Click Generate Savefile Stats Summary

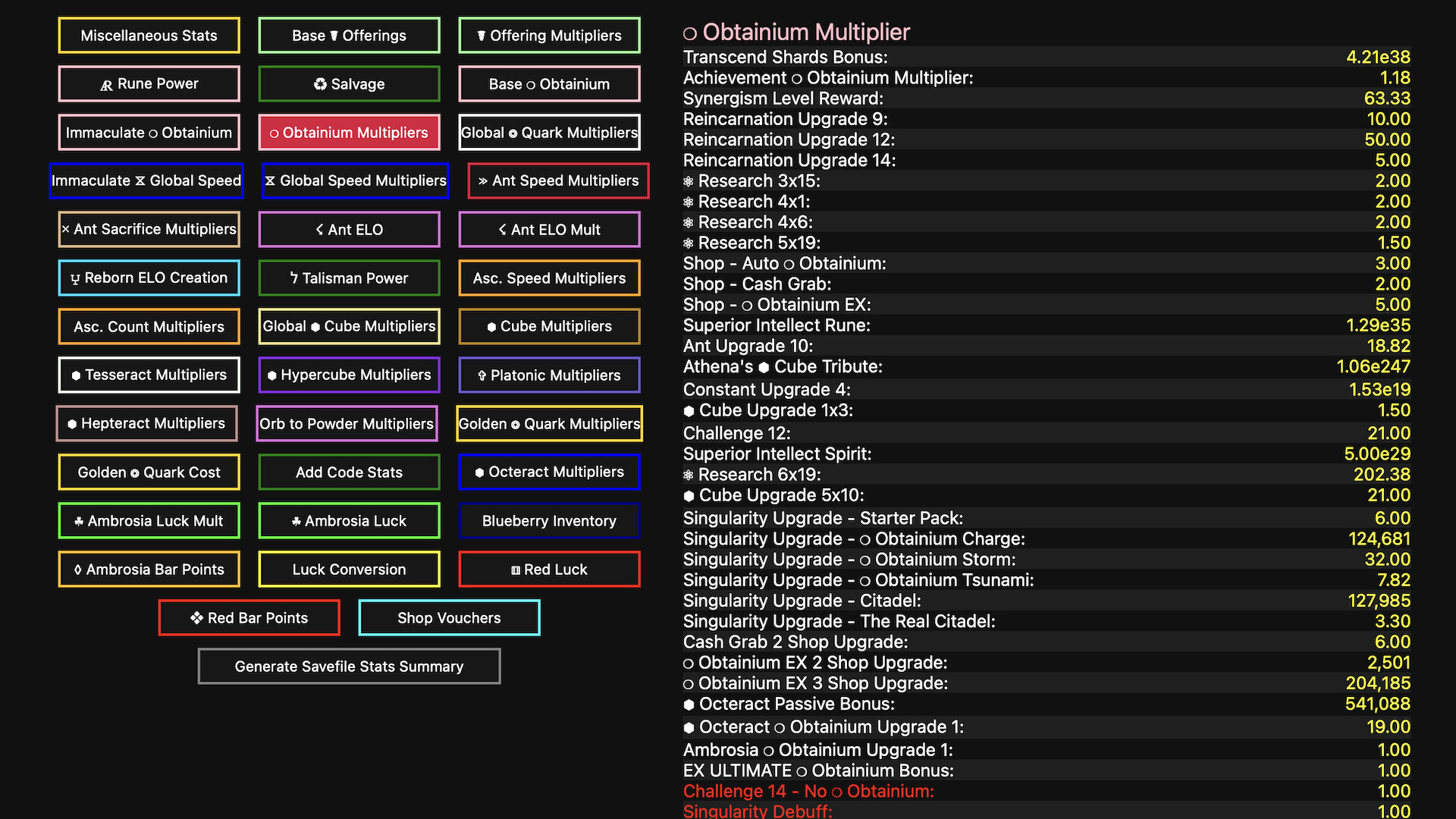click(x=349, y=666)
